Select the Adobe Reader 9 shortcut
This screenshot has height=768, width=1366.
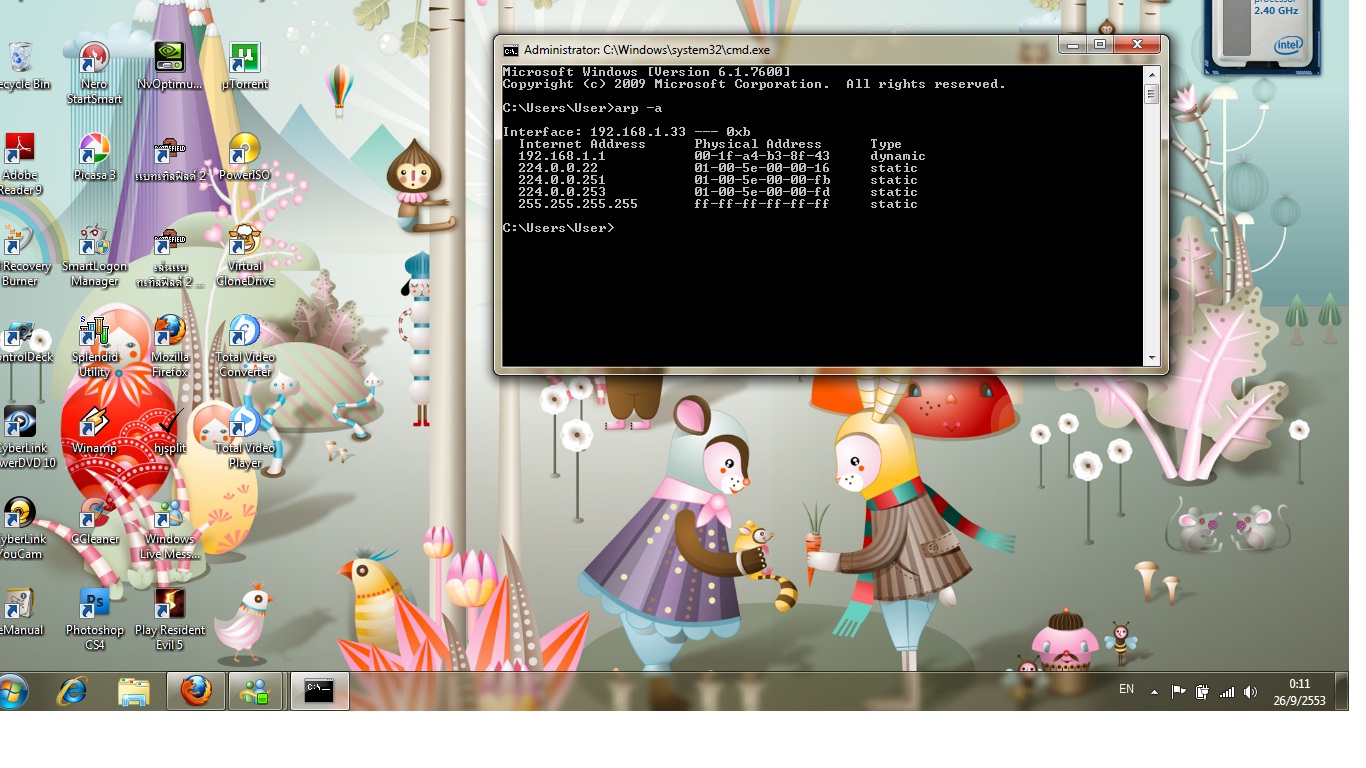[20, 164]
